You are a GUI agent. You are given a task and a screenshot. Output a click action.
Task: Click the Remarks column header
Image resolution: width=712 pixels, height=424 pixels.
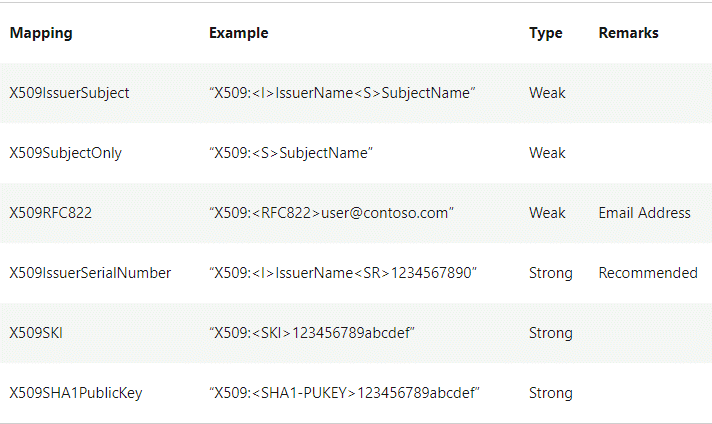pyautogui.click(x=628, y=33)
